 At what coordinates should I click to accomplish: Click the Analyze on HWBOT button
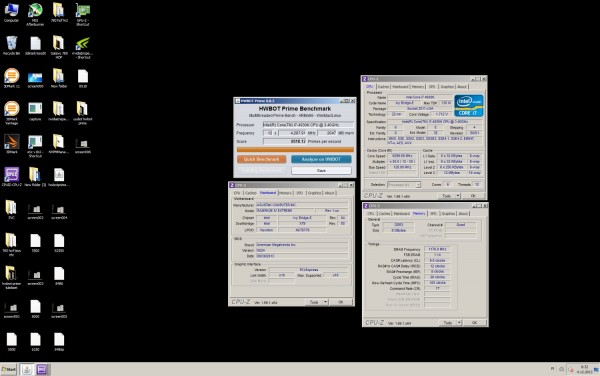321,159
